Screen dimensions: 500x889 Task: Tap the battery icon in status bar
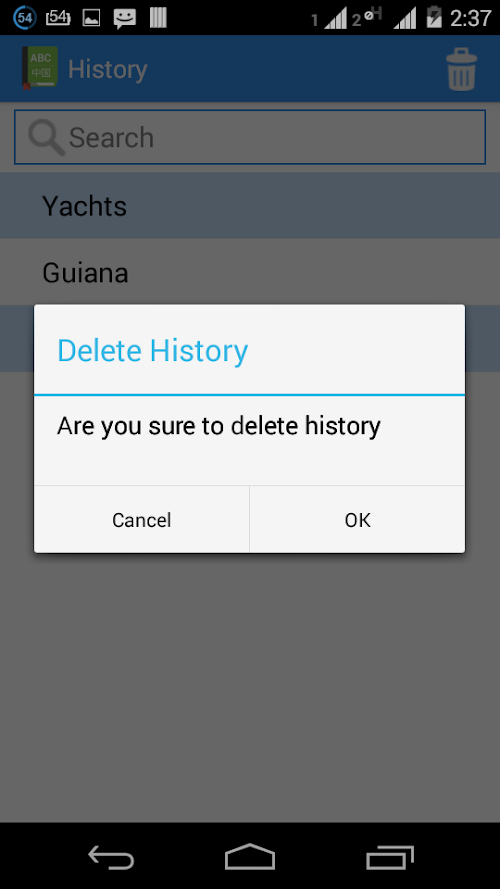[x=434, y=17]
